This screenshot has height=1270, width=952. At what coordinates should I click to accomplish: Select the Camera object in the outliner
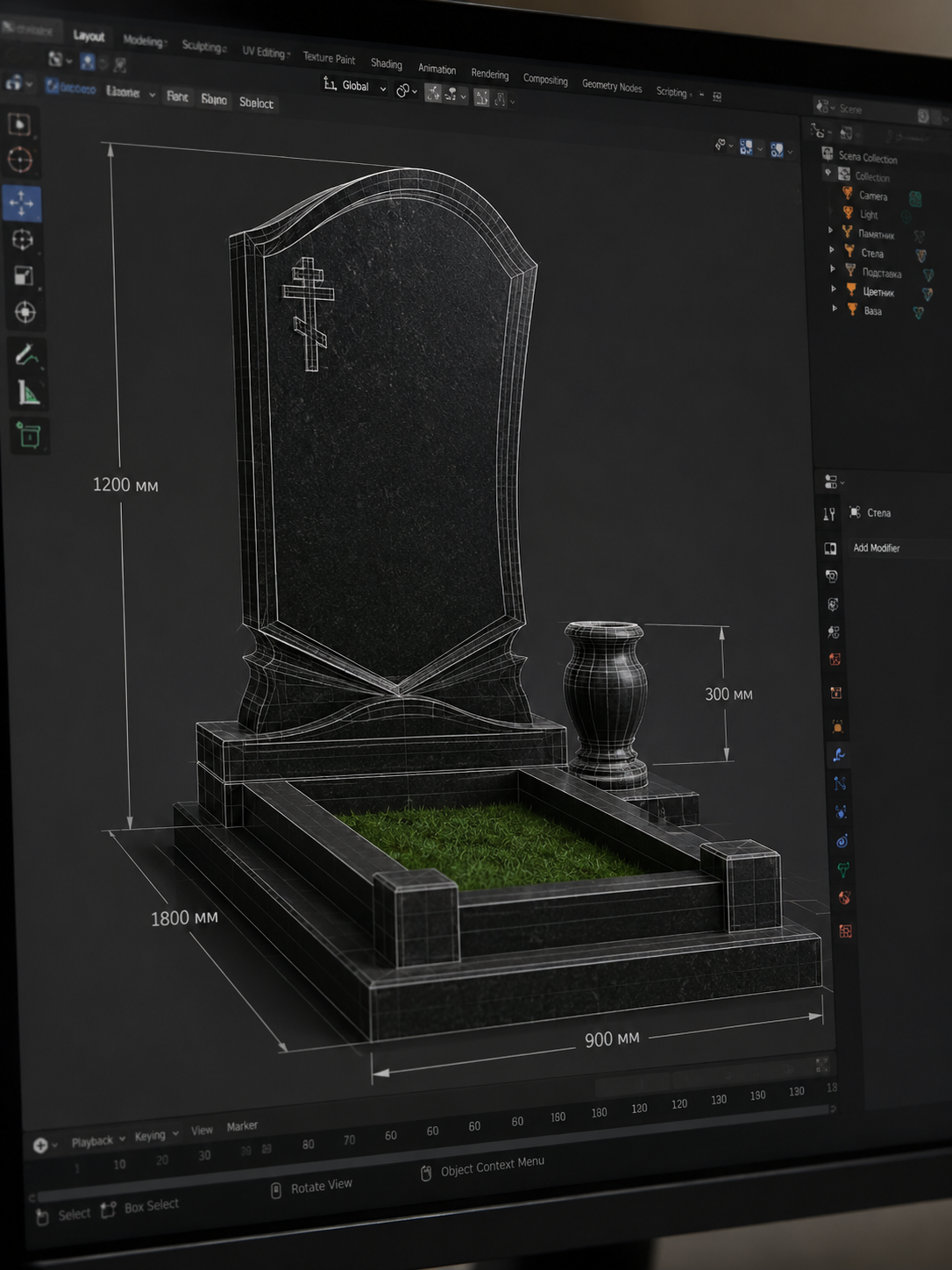pos(873,196)
